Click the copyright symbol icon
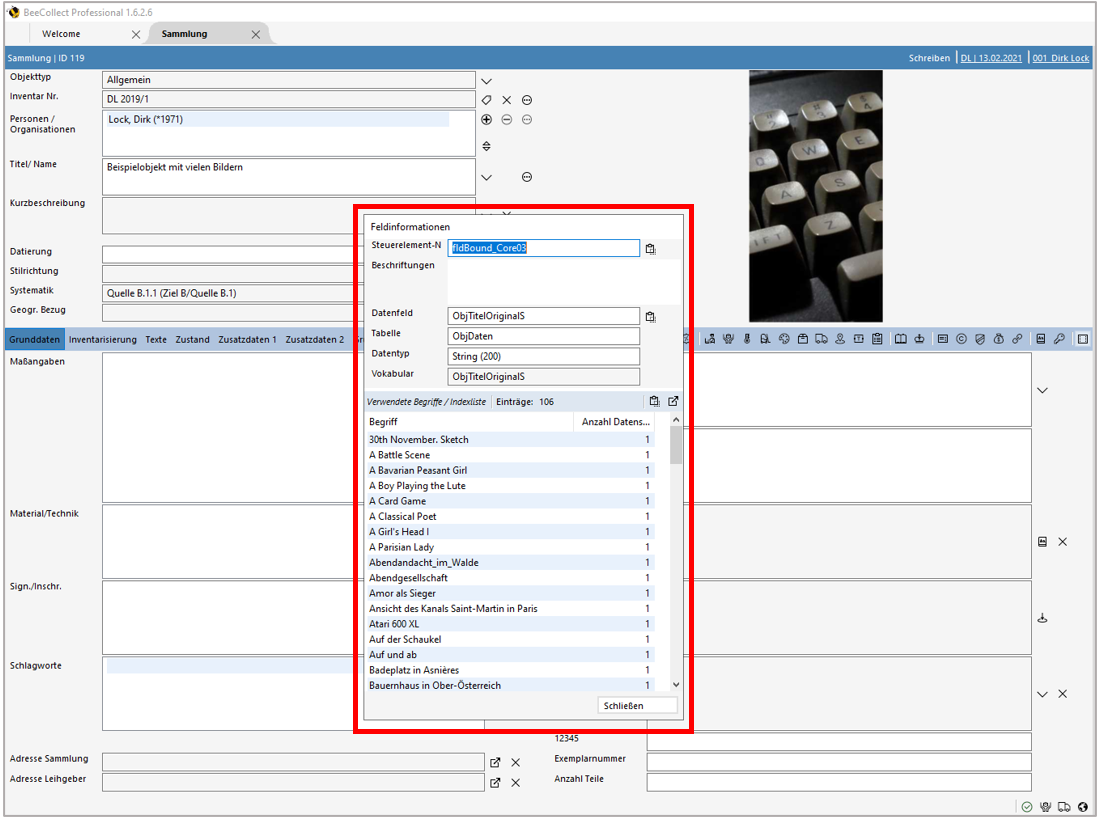The width and height of the screenshot is (1100, 821). tap(962, 339)
